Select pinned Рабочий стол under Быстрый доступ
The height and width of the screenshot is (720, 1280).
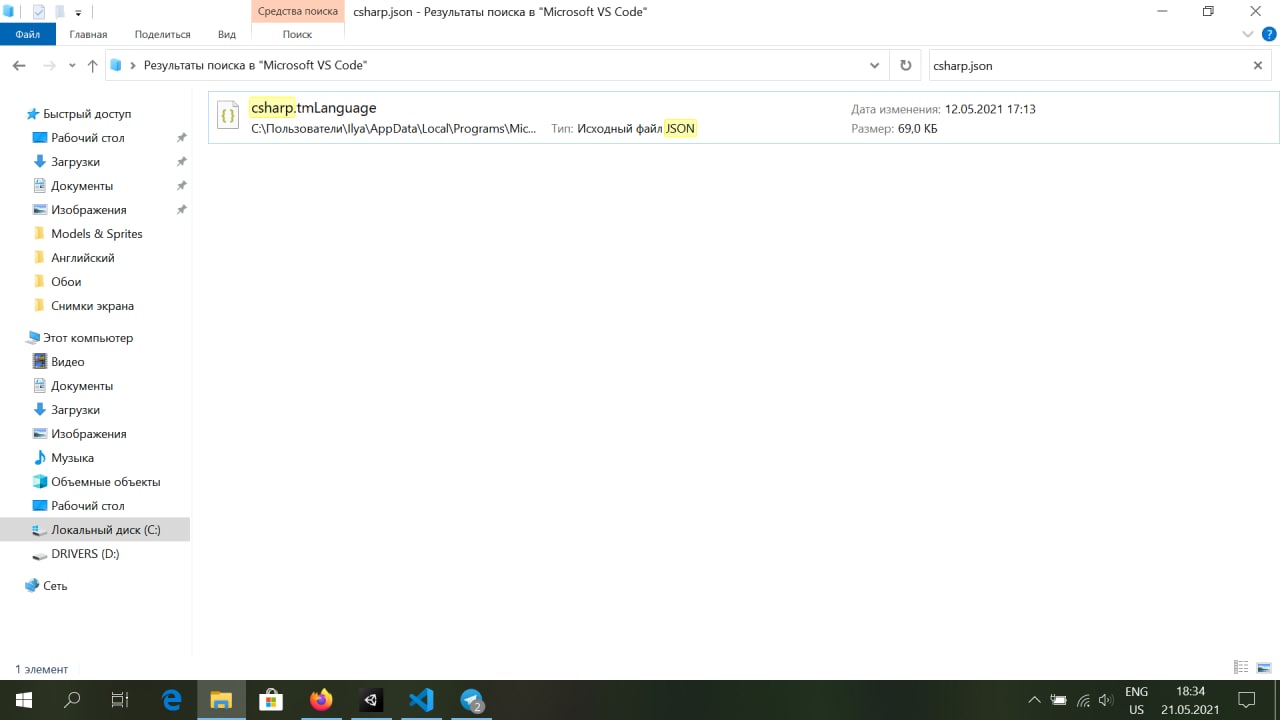88,138
